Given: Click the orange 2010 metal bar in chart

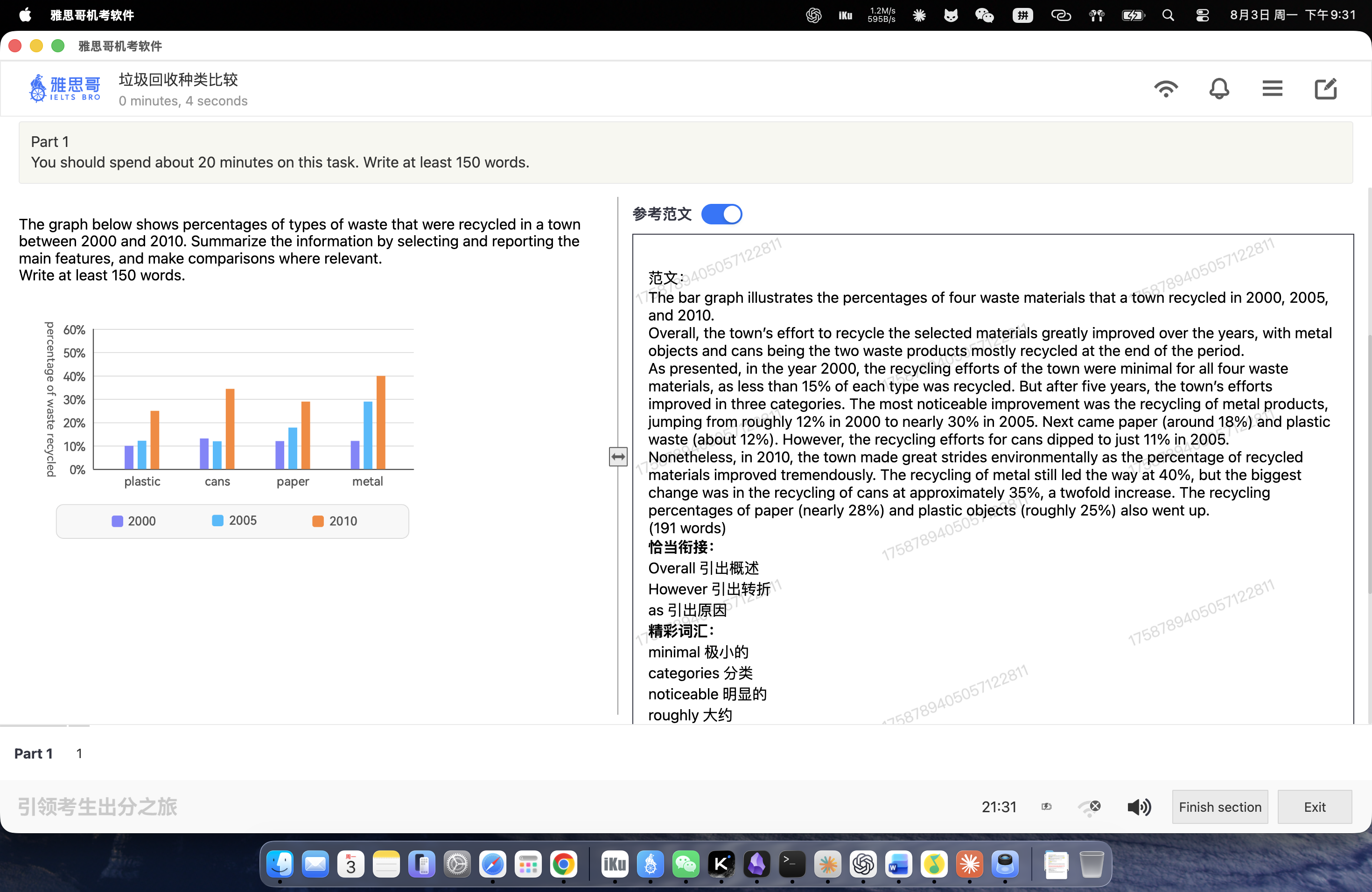Looking at the screenshot, I should coord(380,422).
